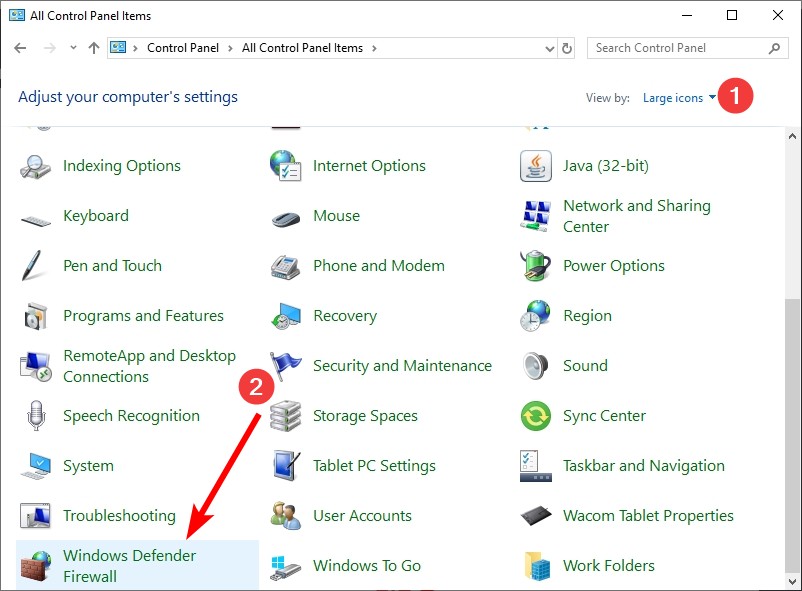
Task: Open Programs and Features link text
Action: pyautogui.click(x=143, y=316)
